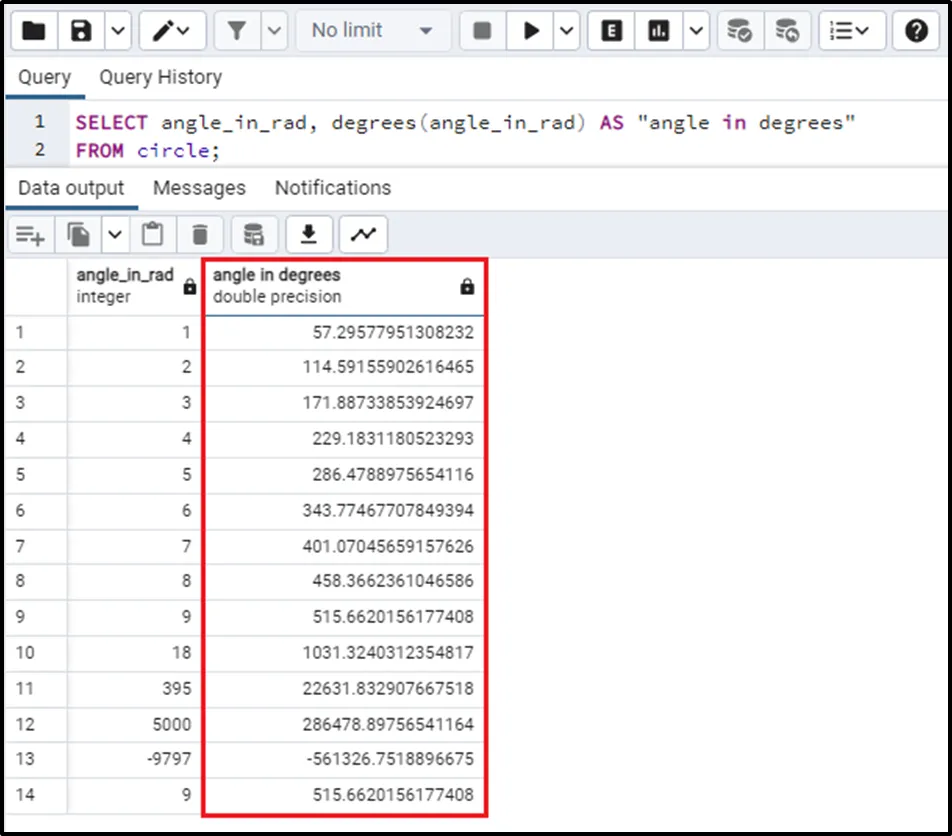Open the Help question mark icon
Image resolution: width=952 pixels, height=836 pixels.
click(x=916, y=31)
